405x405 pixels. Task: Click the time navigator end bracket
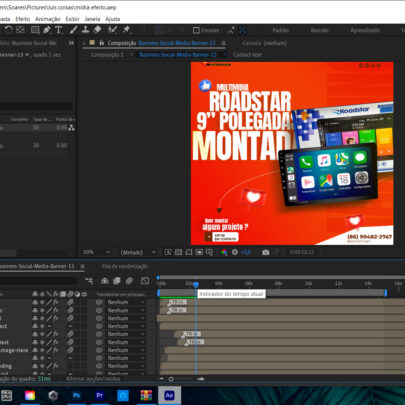(386, 293)
